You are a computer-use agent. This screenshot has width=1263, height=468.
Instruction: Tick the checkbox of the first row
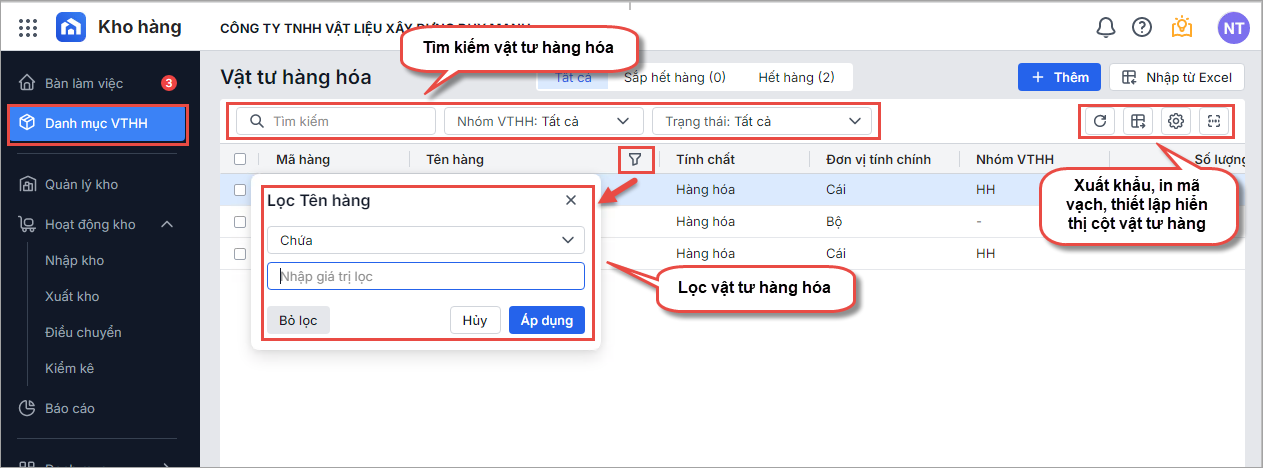240,190
